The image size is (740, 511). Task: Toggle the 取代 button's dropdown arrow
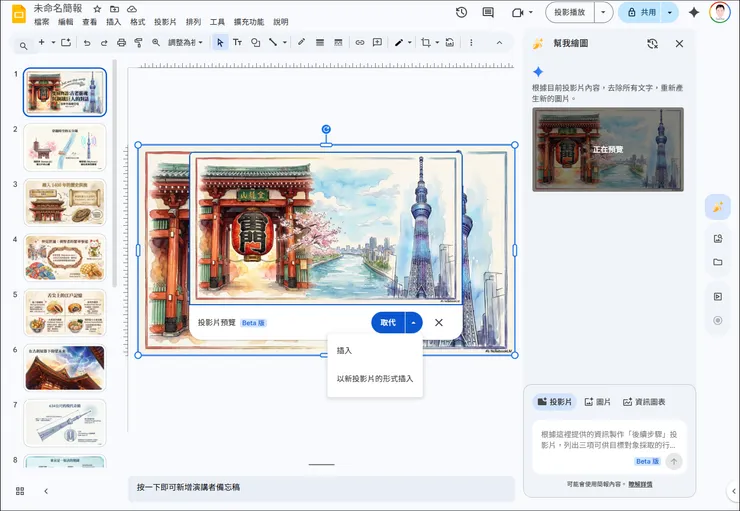(413, 323)
